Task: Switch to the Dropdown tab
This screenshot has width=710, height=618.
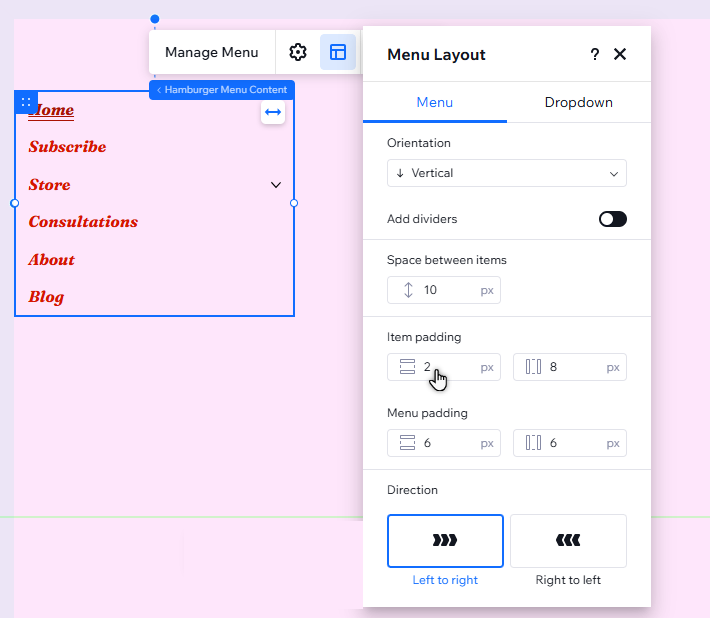Action: pos(579,102)
